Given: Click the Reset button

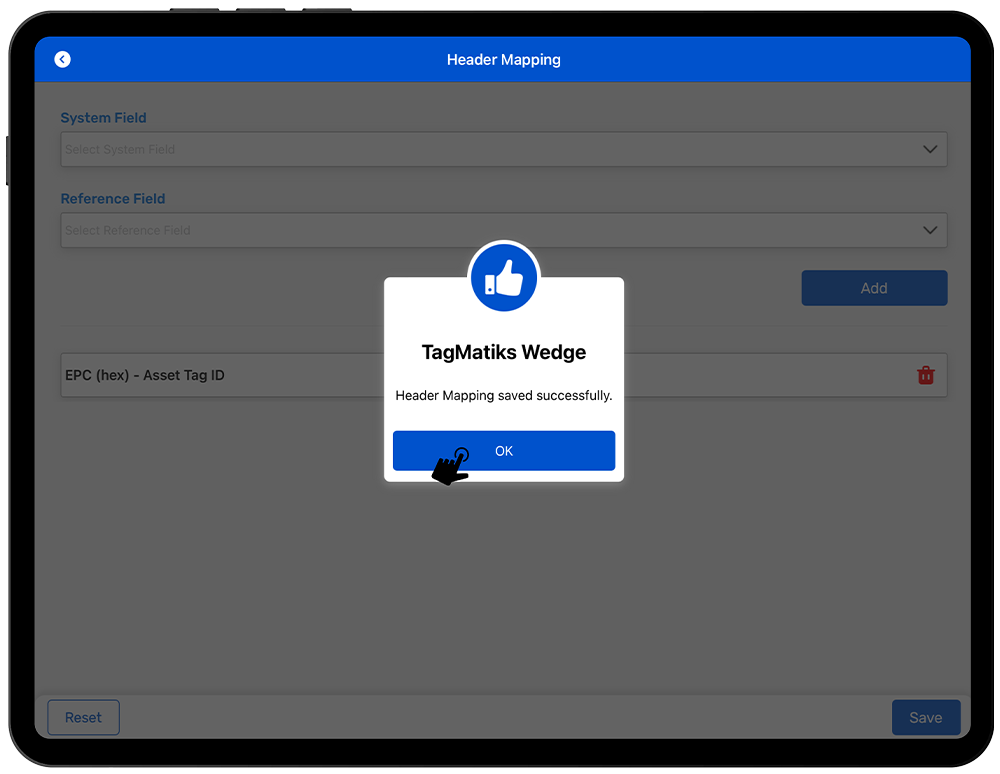Looking at the screenshot, I should pos(83,717).
